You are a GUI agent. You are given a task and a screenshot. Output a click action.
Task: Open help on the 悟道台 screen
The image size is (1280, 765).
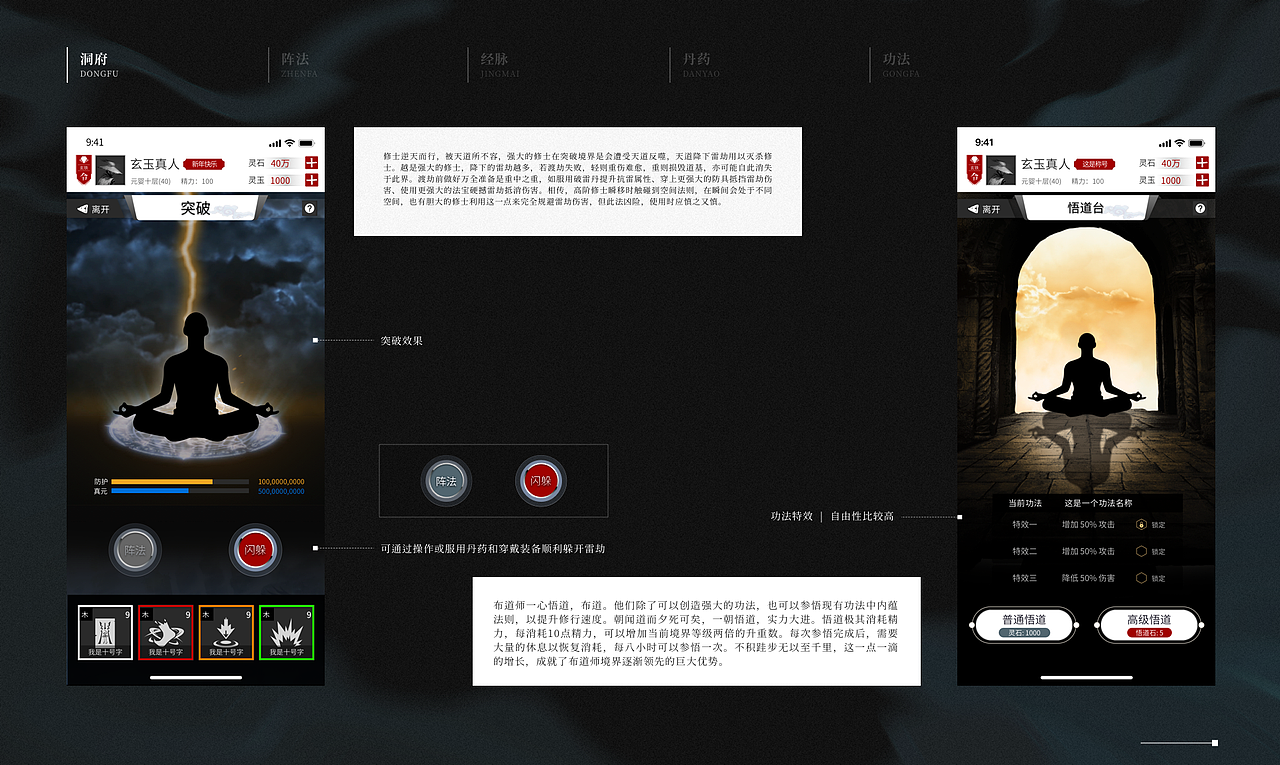(x=1200, y=207)
